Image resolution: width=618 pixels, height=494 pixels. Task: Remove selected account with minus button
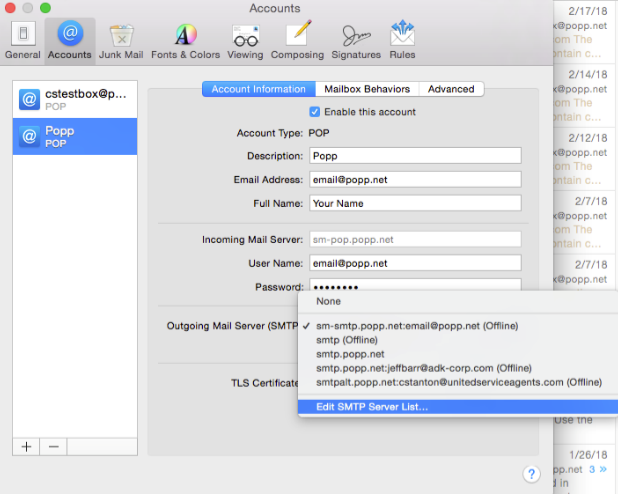coord(54,447)
